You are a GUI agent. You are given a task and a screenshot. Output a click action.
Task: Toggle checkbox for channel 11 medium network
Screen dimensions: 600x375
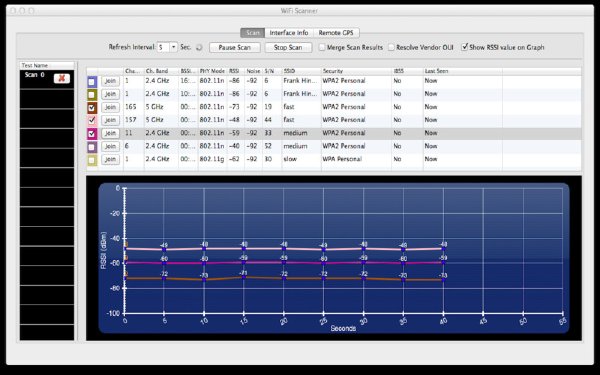pyautogui.click(x=92, y=134)
